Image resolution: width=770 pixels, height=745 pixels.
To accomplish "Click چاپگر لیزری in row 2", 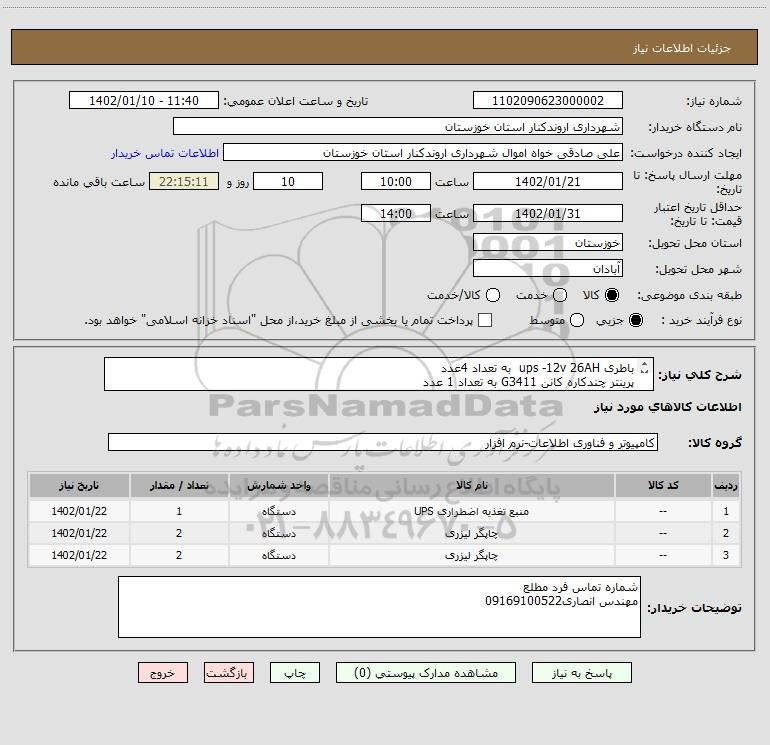I will click(471, 533).
